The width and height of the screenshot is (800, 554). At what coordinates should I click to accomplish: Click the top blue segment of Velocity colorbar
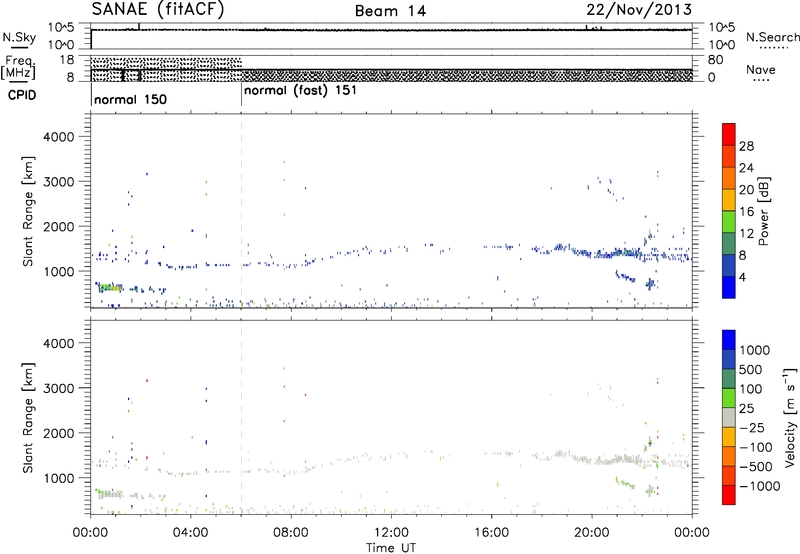(729, 340)
